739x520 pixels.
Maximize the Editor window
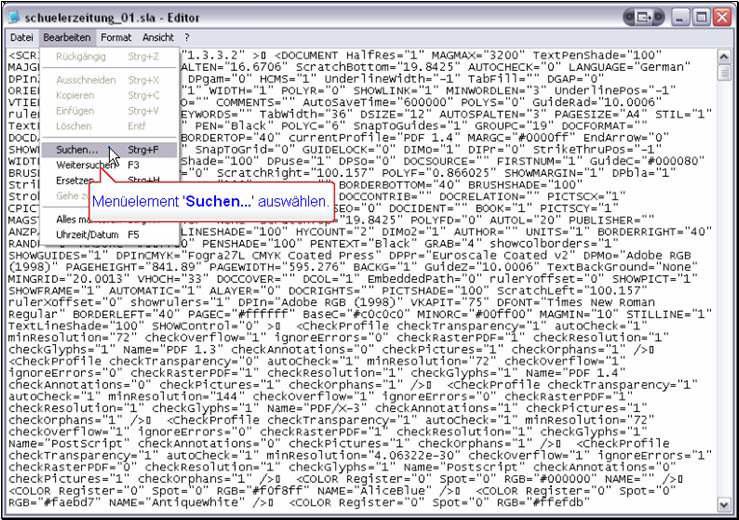tap(701, 16)
